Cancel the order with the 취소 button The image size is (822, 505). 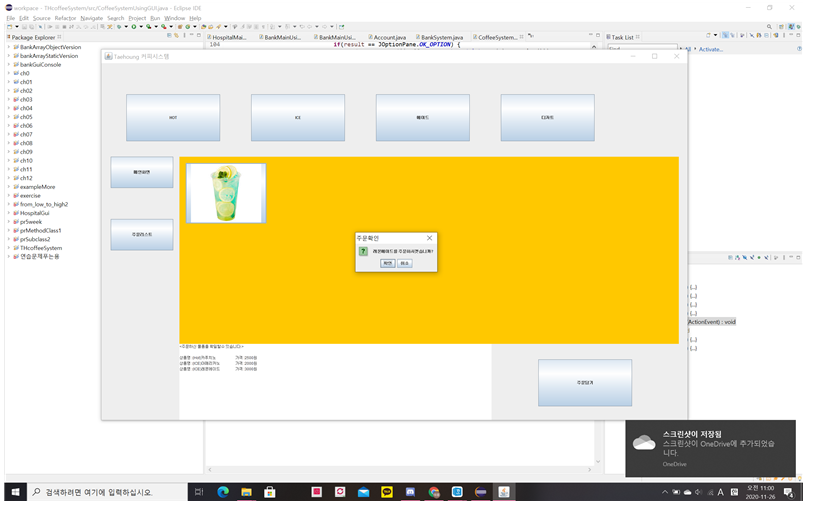click(x=405, y=263)
